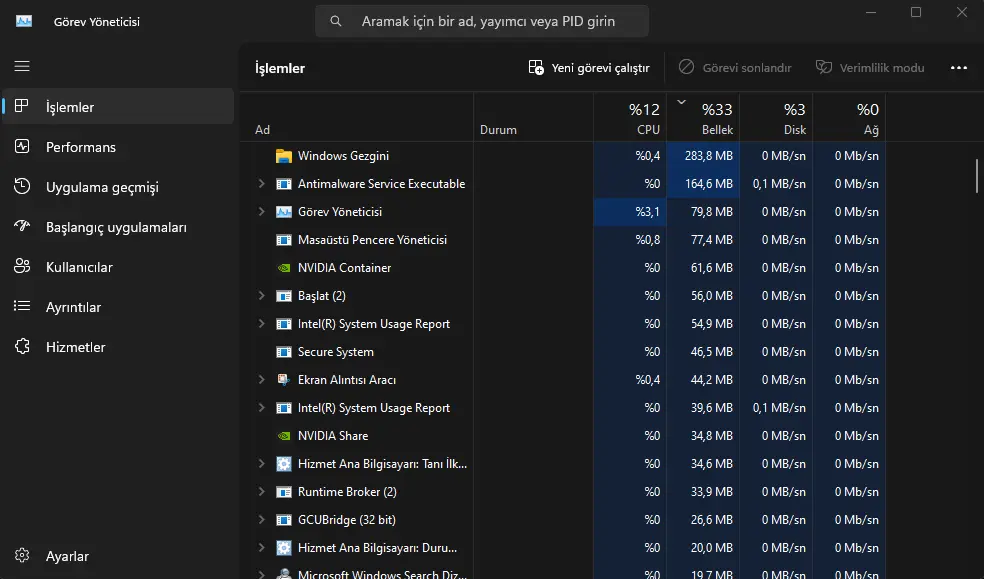
Task: Click the 164,6 MB memory value
Action: (709, 184)
